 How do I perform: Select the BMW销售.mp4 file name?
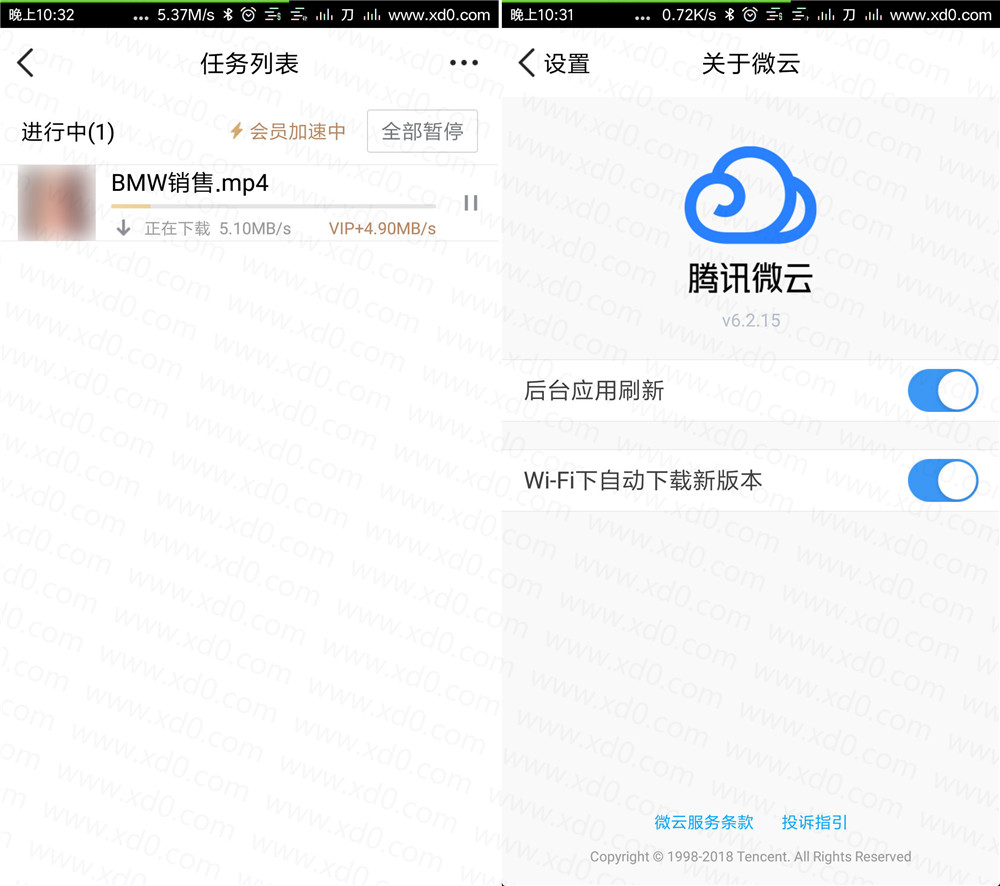(190, 183)
